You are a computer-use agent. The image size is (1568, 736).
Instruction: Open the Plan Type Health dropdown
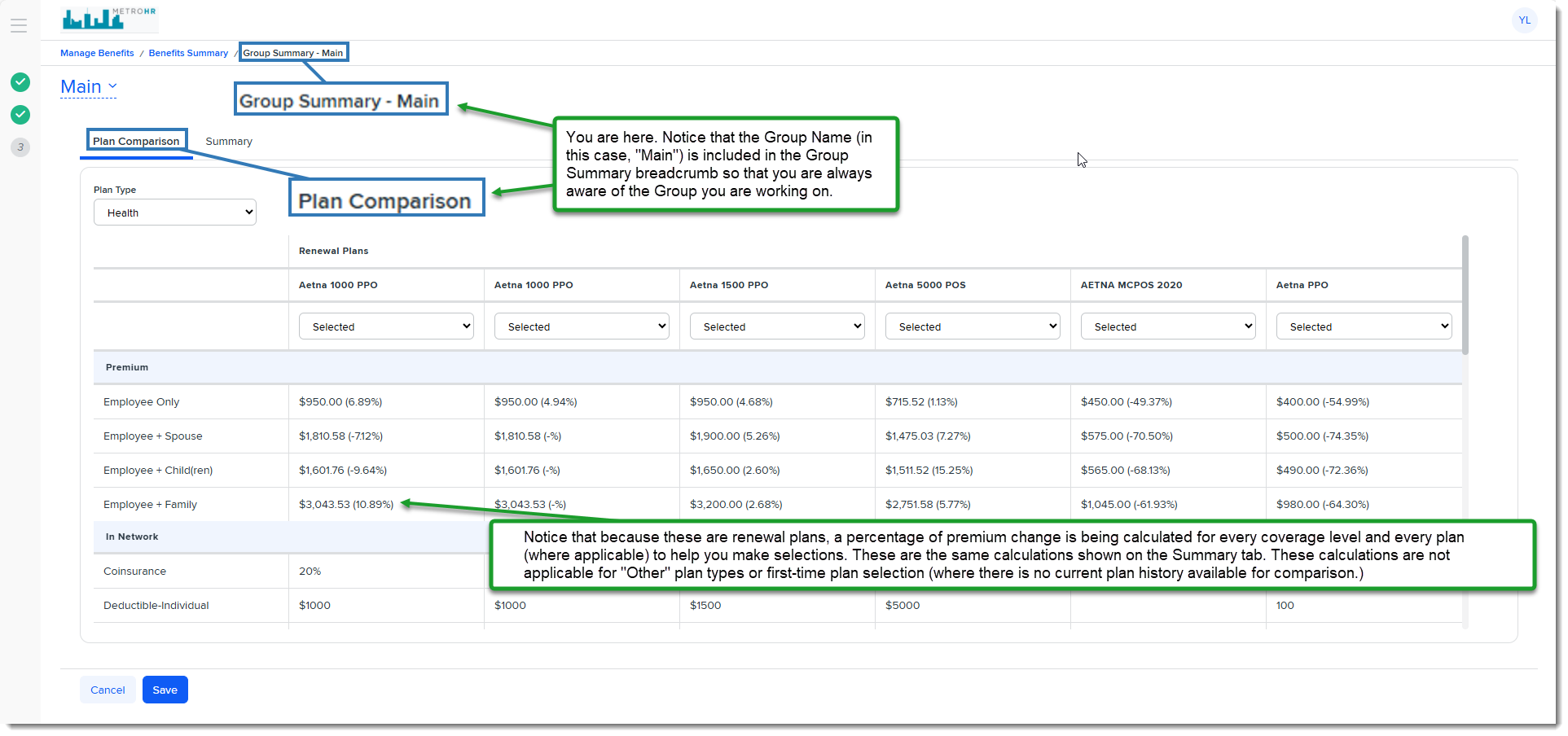click(x=175, y=212)
